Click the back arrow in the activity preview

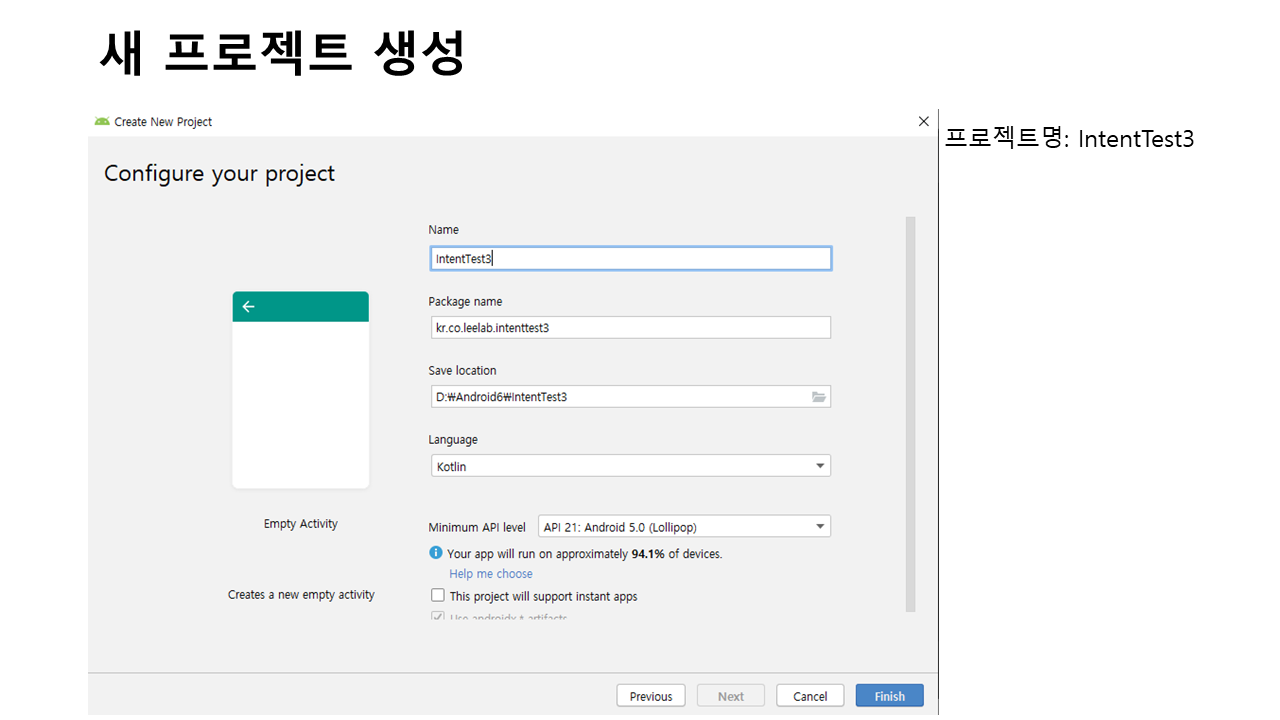pyautogui.click(x=249, y=307)
